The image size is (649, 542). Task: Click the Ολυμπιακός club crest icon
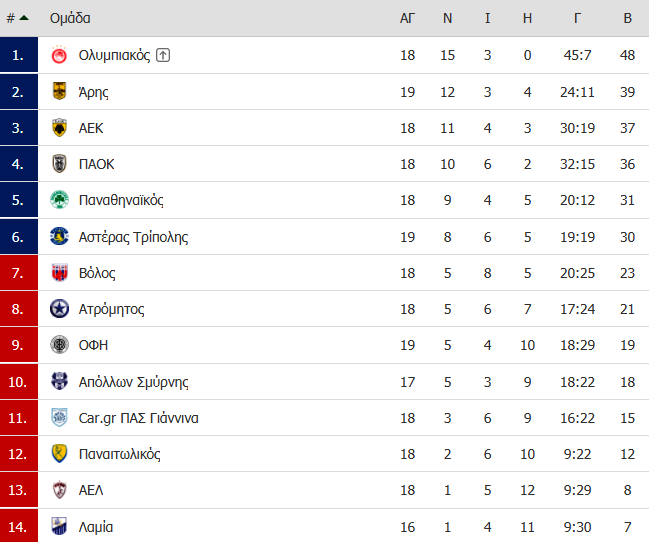59,55
